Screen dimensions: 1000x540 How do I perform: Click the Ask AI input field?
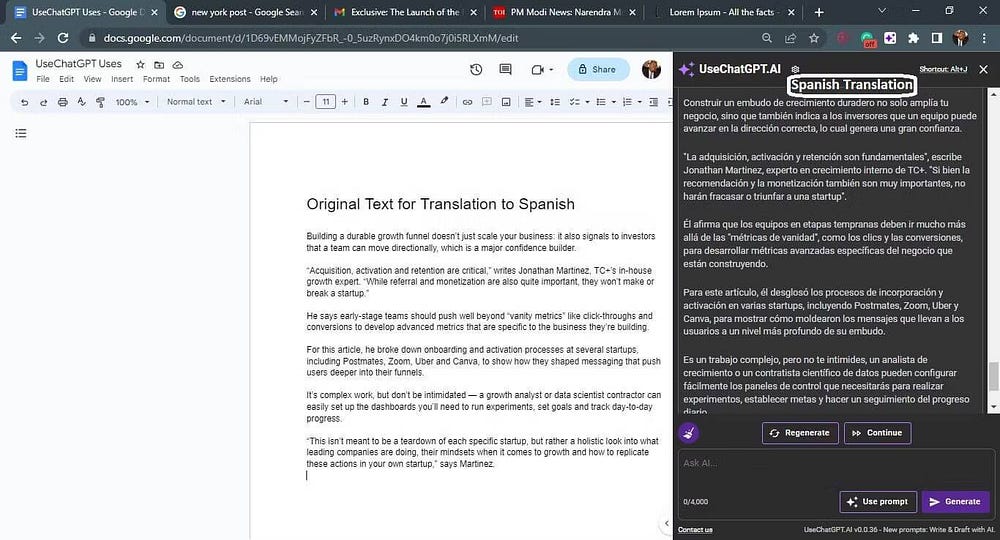(830, 463)
